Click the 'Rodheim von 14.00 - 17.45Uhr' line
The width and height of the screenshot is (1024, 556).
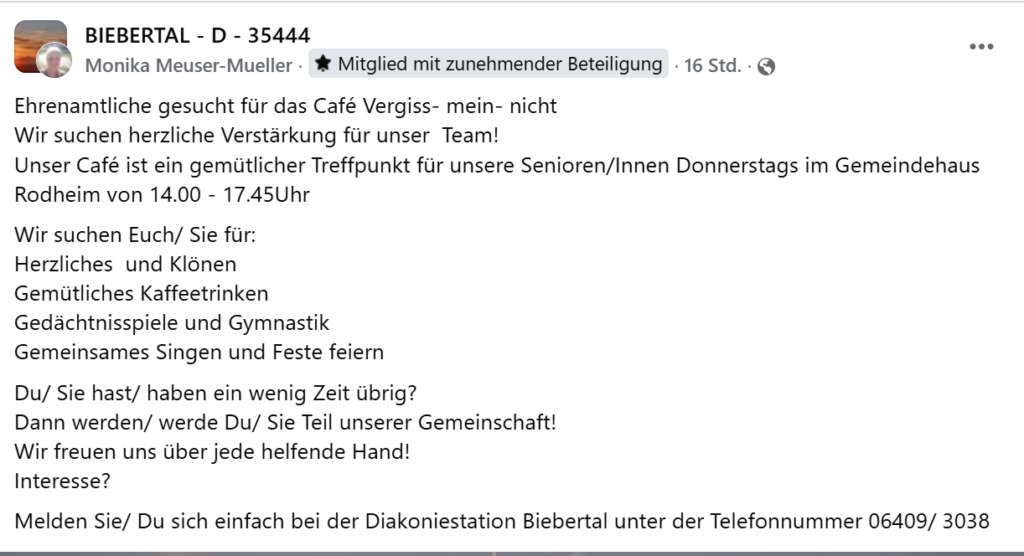[x=162, y=194]
